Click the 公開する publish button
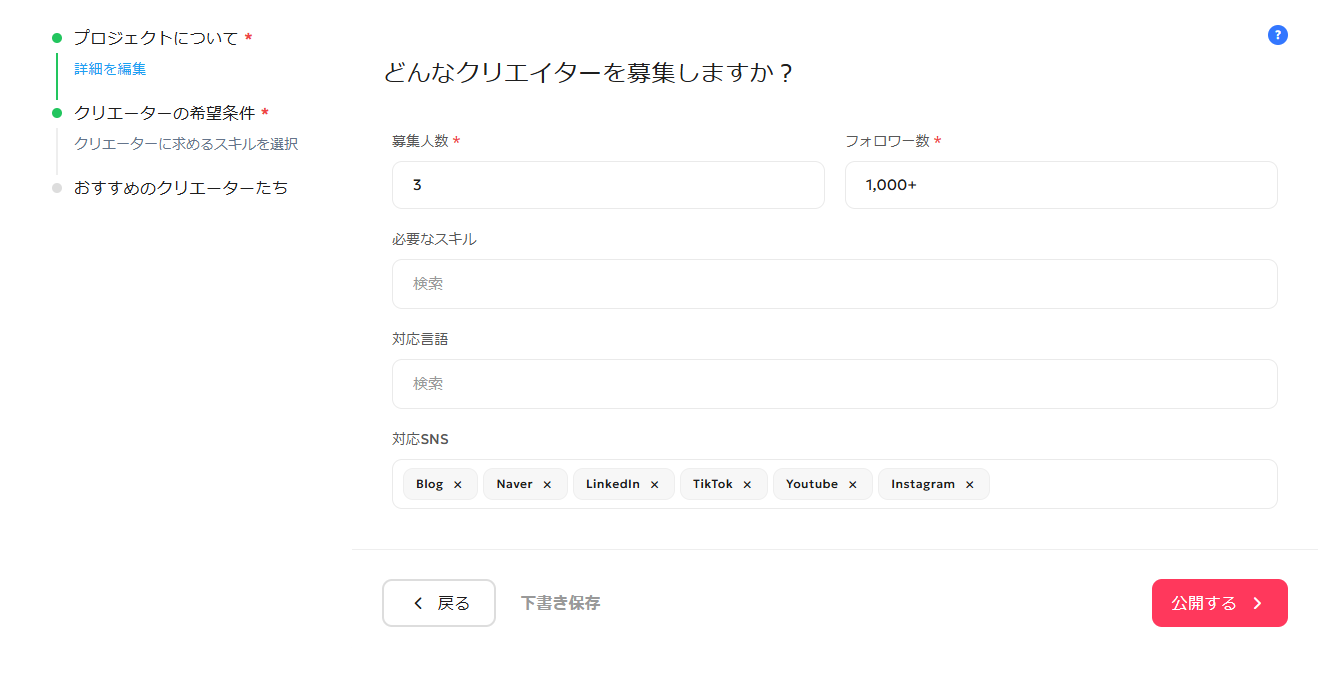 coord(1219,603)
